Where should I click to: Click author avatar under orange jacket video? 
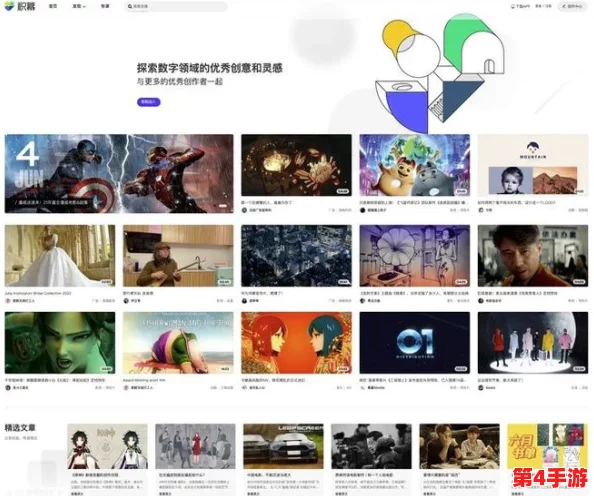pos(481,300)
